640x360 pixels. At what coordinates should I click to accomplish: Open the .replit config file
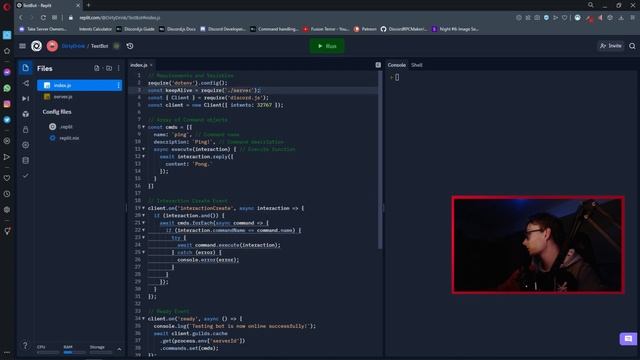point(66,127)
